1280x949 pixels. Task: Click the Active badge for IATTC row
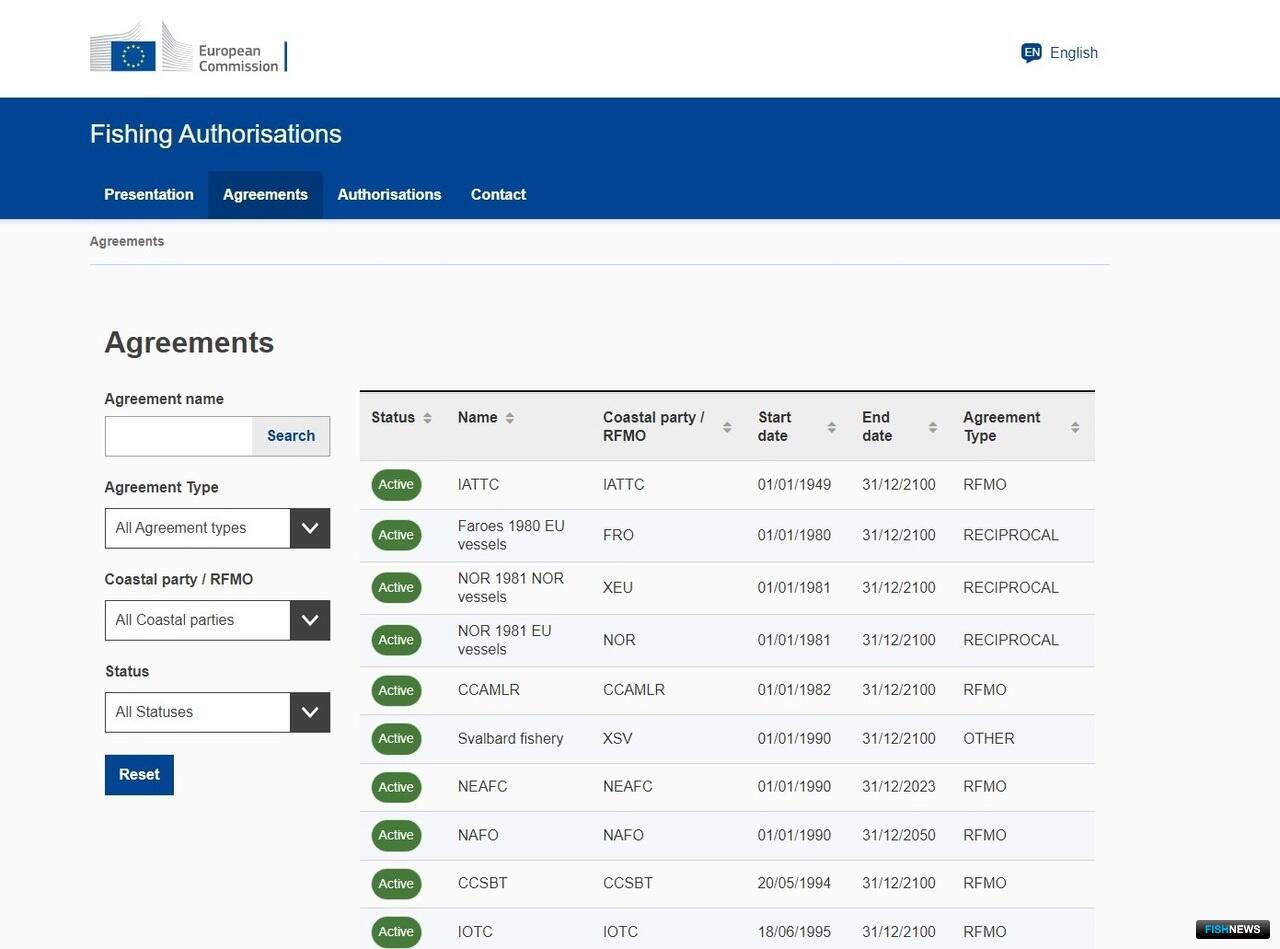(x=396, y=485)
